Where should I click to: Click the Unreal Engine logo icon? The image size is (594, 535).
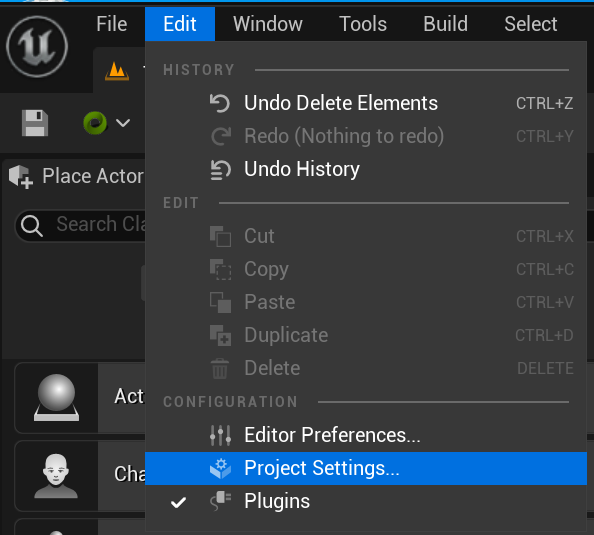coord(37,47)
